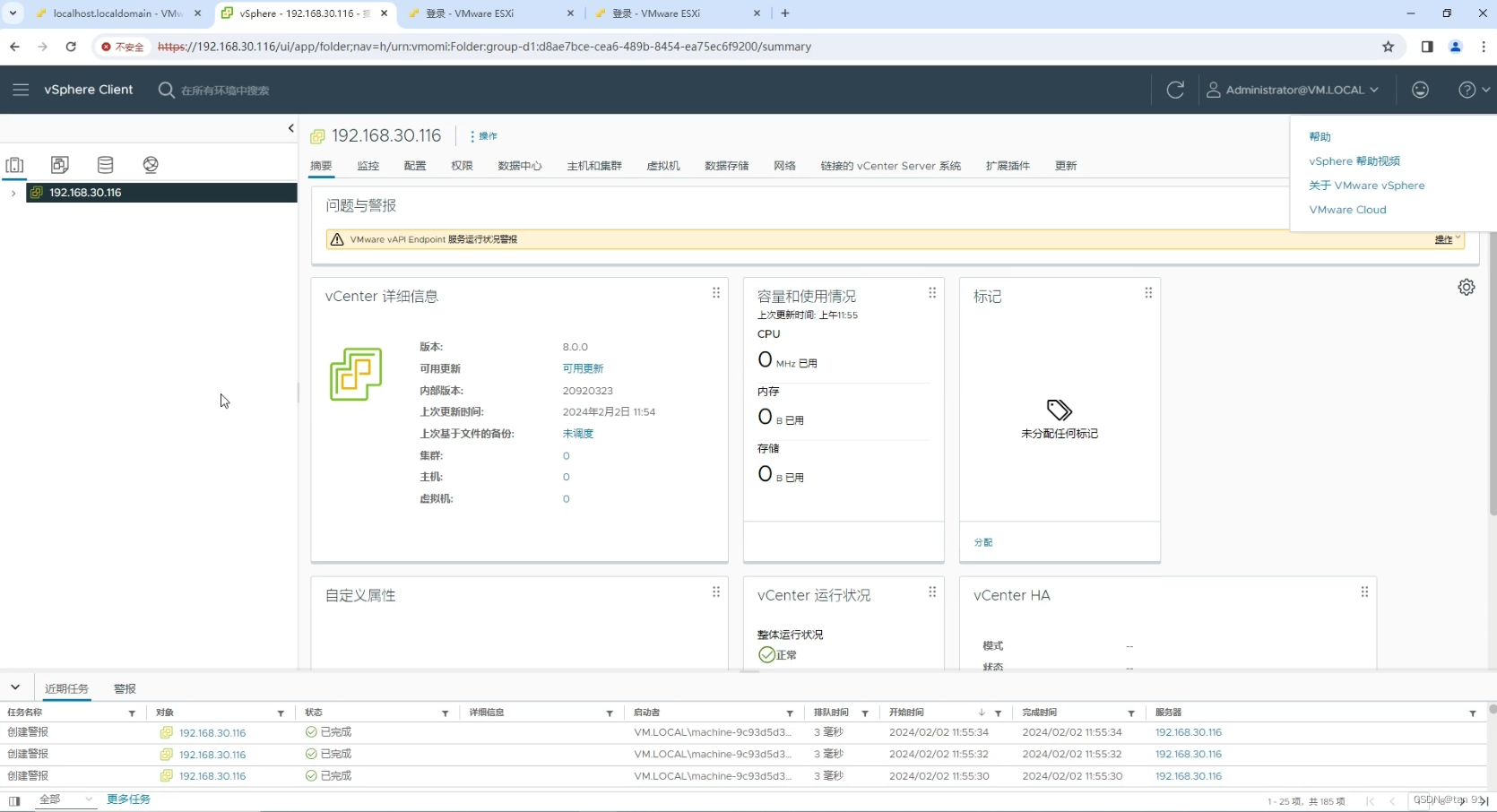Reload the page in browser
The width and height of the screenshot is (1497, 812).
[x=71, y=47]
